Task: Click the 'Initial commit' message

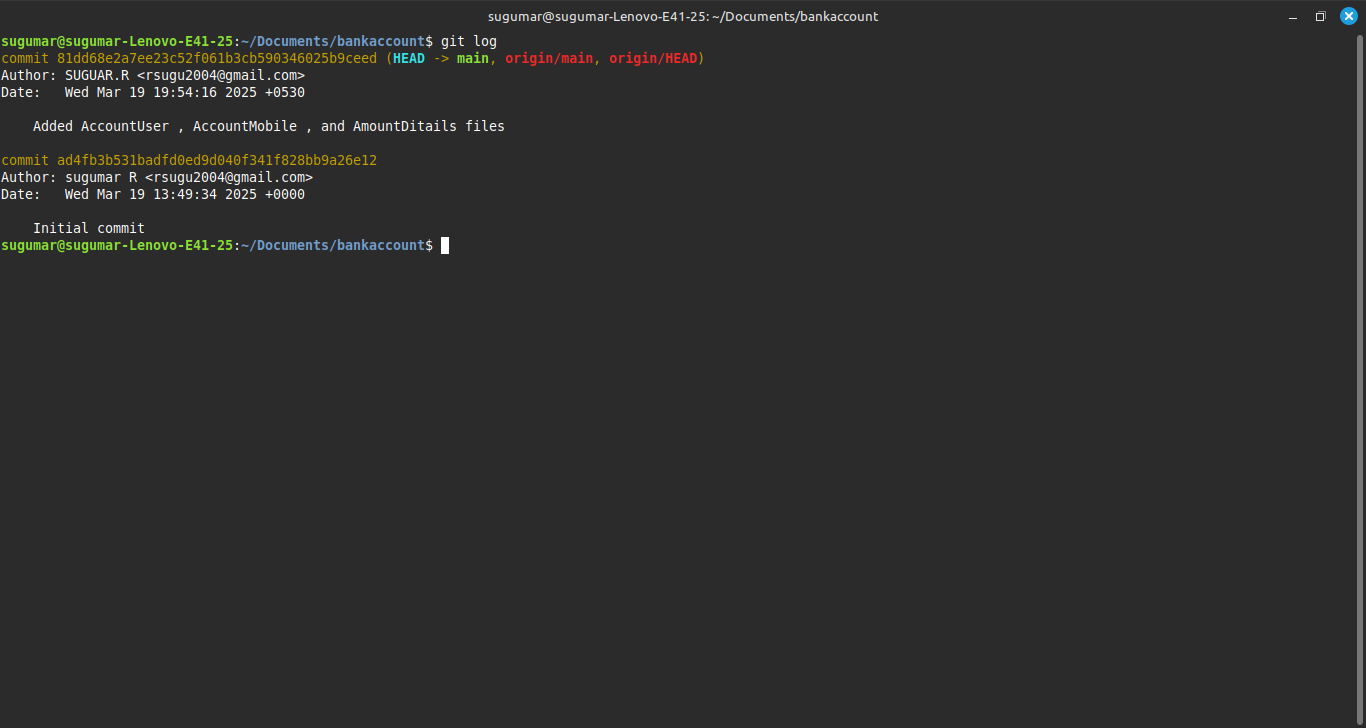Action: point(89,228)
